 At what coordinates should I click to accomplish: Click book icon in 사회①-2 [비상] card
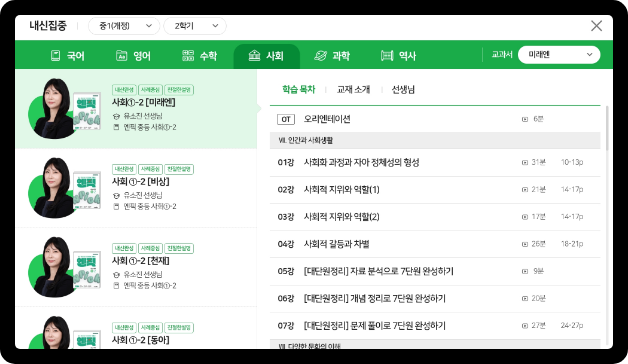pos(116,207)
